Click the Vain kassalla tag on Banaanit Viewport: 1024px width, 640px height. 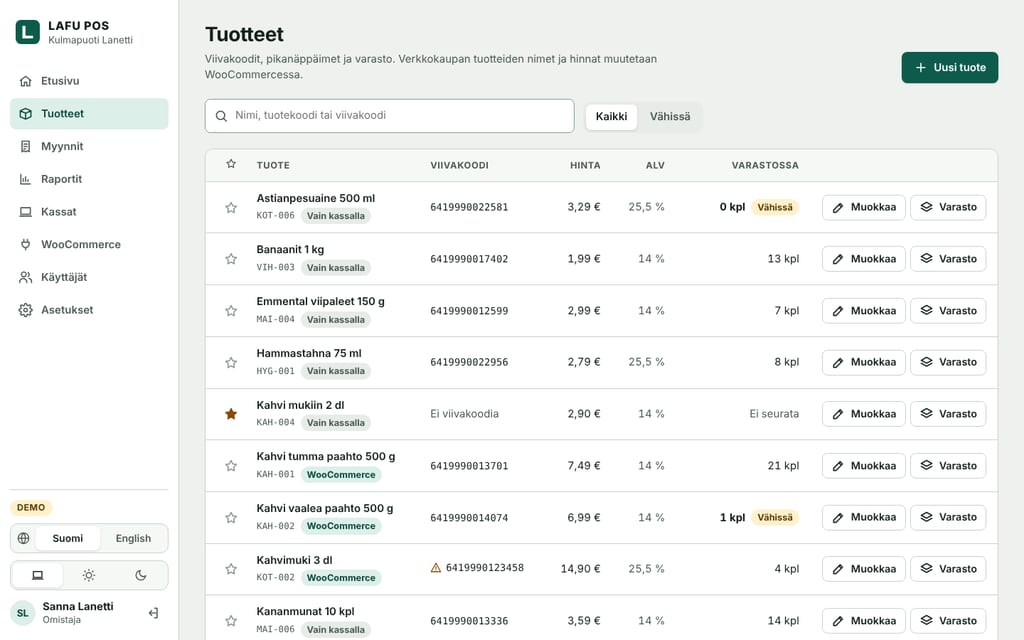pyautogui.click(x=336, y=268)
